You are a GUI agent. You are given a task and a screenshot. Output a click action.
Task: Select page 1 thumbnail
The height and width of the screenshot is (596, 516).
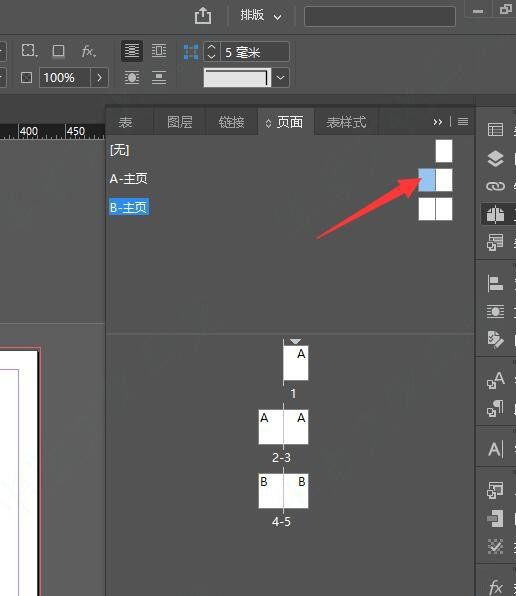[x=296, y=363]
